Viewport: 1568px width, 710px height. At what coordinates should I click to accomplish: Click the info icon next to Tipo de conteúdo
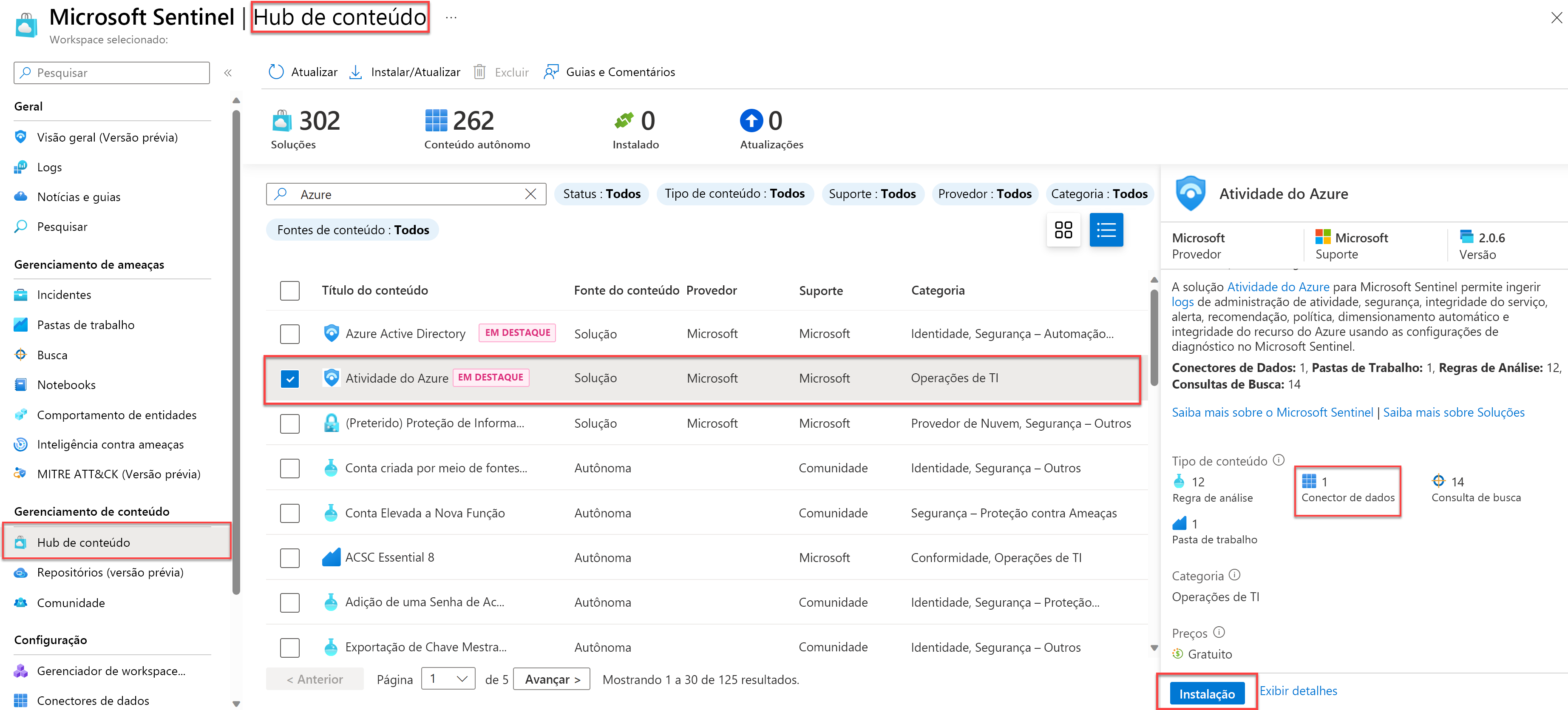pos(1278,460)
